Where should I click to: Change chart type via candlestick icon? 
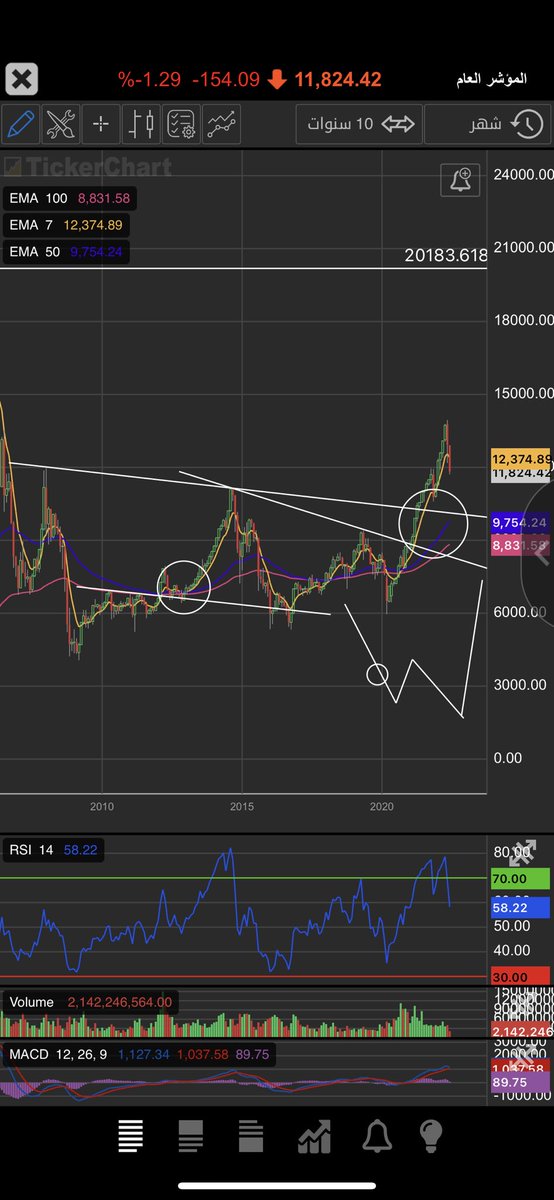click(141, 124)
